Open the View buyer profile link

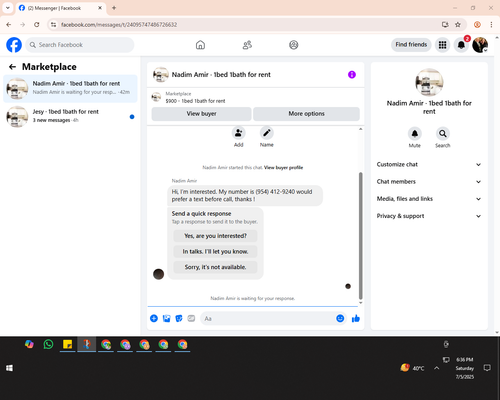pos(283,168)
